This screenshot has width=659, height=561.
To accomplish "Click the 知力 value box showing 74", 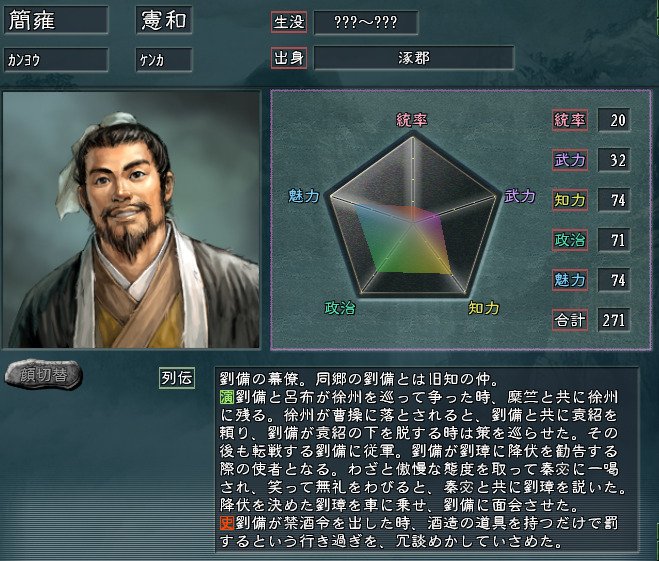I will point(614,200).
